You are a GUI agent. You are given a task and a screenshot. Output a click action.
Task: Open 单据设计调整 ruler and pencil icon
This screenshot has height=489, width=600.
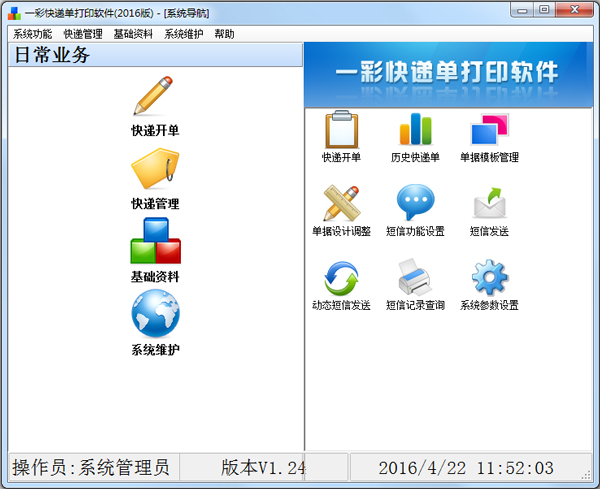point(341,203)
